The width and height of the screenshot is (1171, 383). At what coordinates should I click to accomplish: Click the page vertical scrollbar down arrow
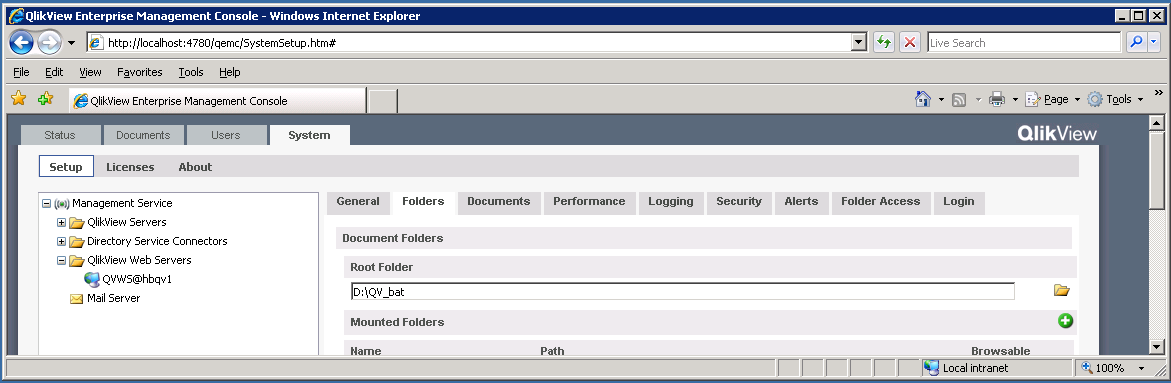[x=1156, y=346]
